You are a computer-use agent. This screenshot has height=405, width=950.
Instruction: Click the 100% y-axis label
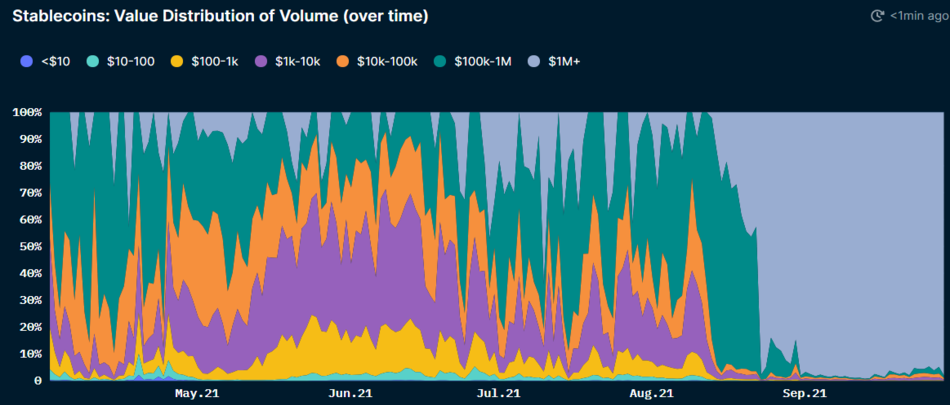(x=27, y=112)
